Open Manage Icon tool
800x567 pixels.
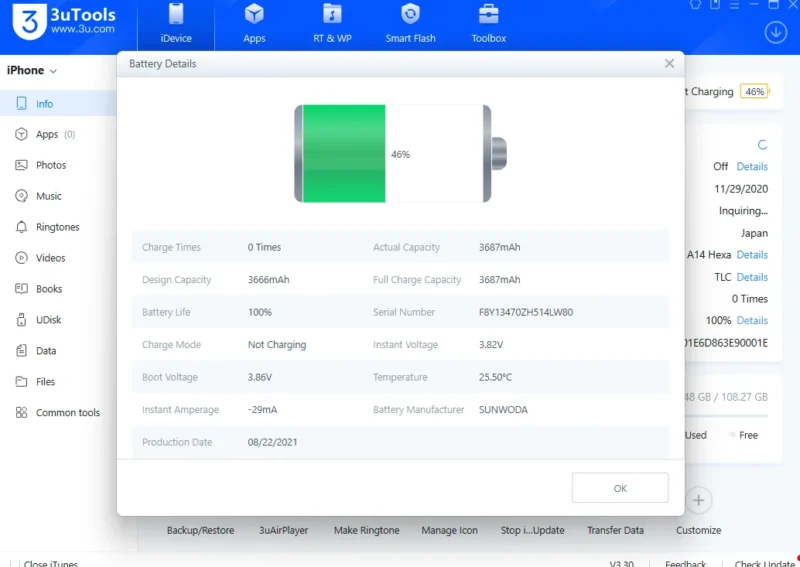pos(449,530)
